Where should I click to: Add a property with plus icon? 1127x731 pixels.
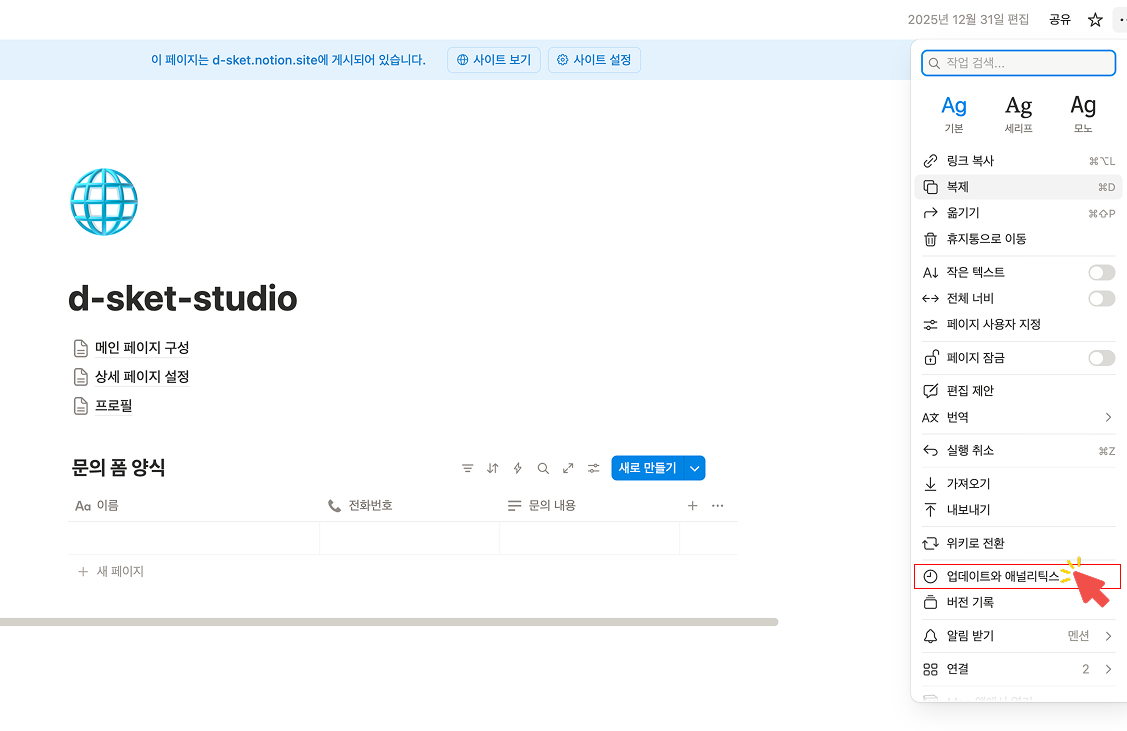(x=692, y=506)
